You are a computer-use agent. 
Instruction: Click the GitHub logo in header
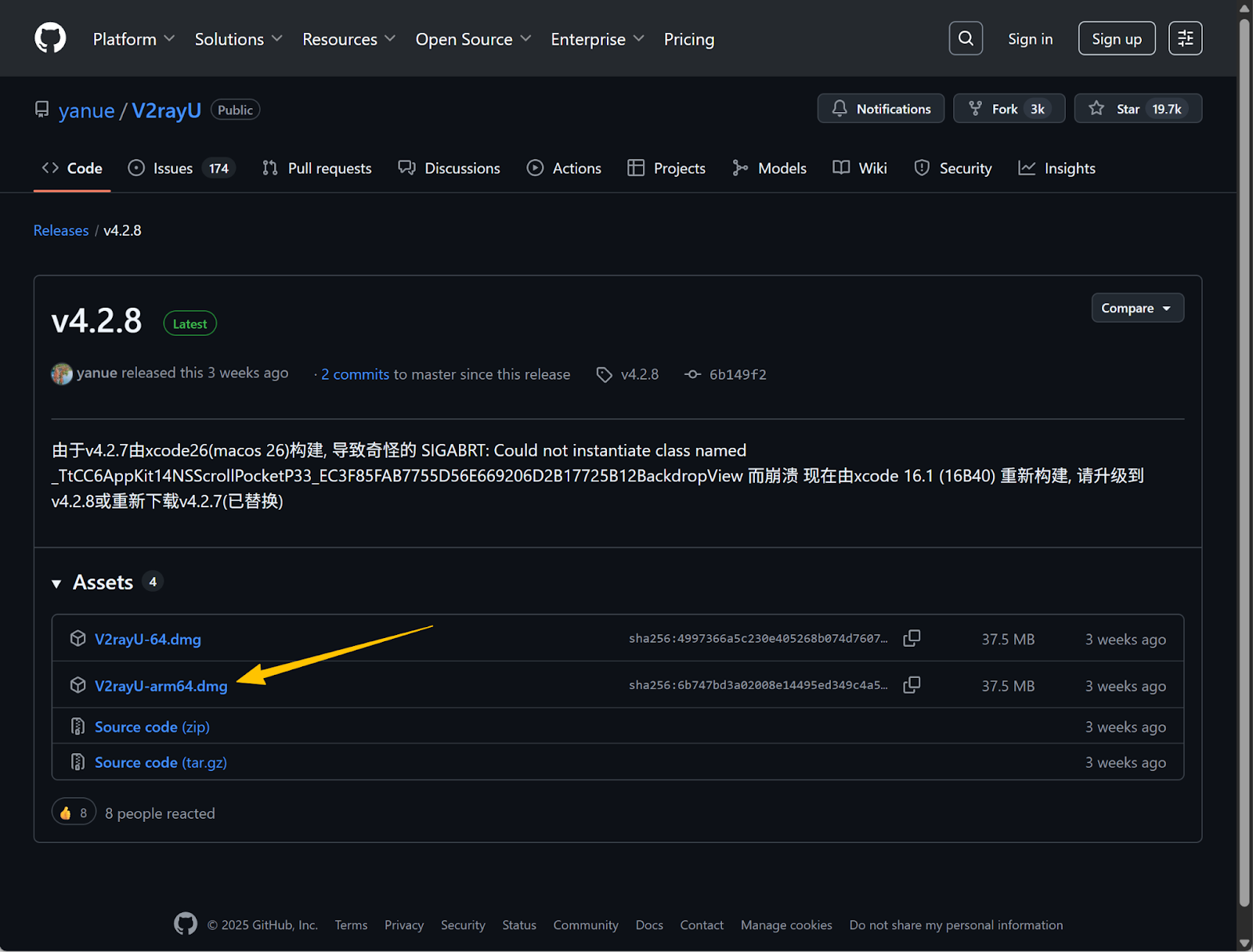50,38
